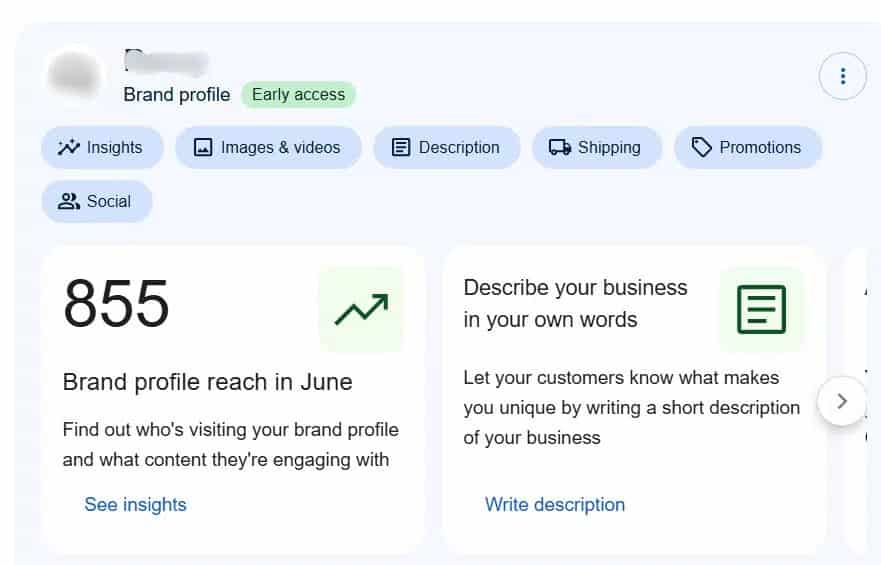Click the Write description link

coord(555,504)
